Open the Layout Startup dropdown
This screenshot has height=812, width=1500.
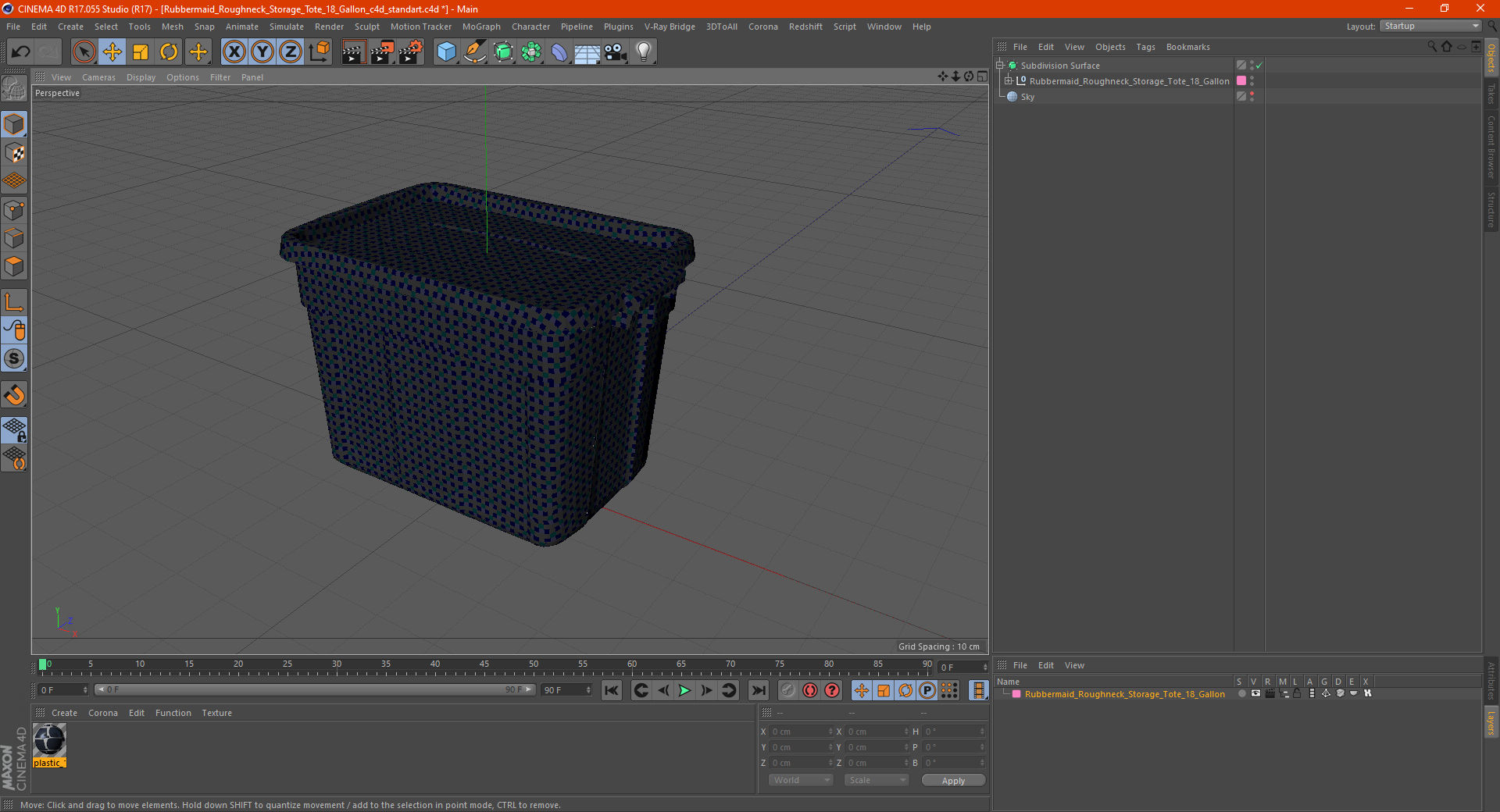[x=1430, y=26]
